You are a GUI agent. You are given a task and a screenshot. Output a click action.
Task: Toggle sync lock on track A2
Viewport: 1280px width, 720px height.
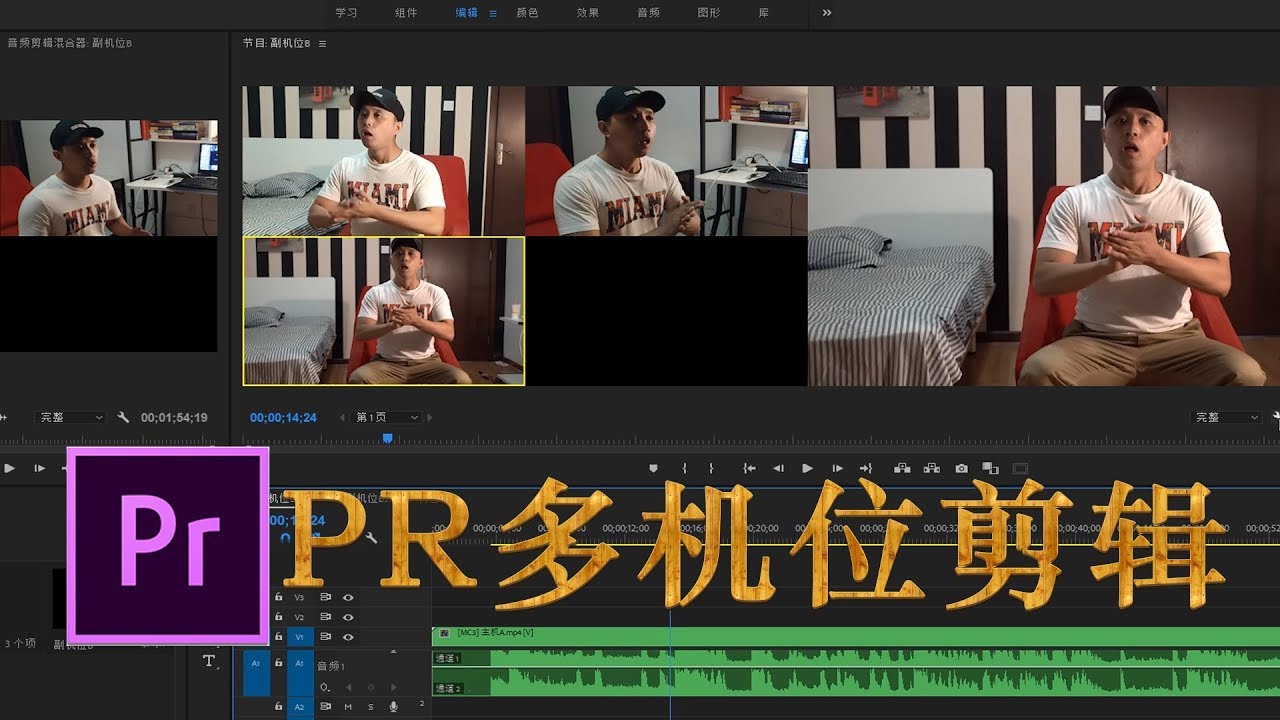[325, 707]
